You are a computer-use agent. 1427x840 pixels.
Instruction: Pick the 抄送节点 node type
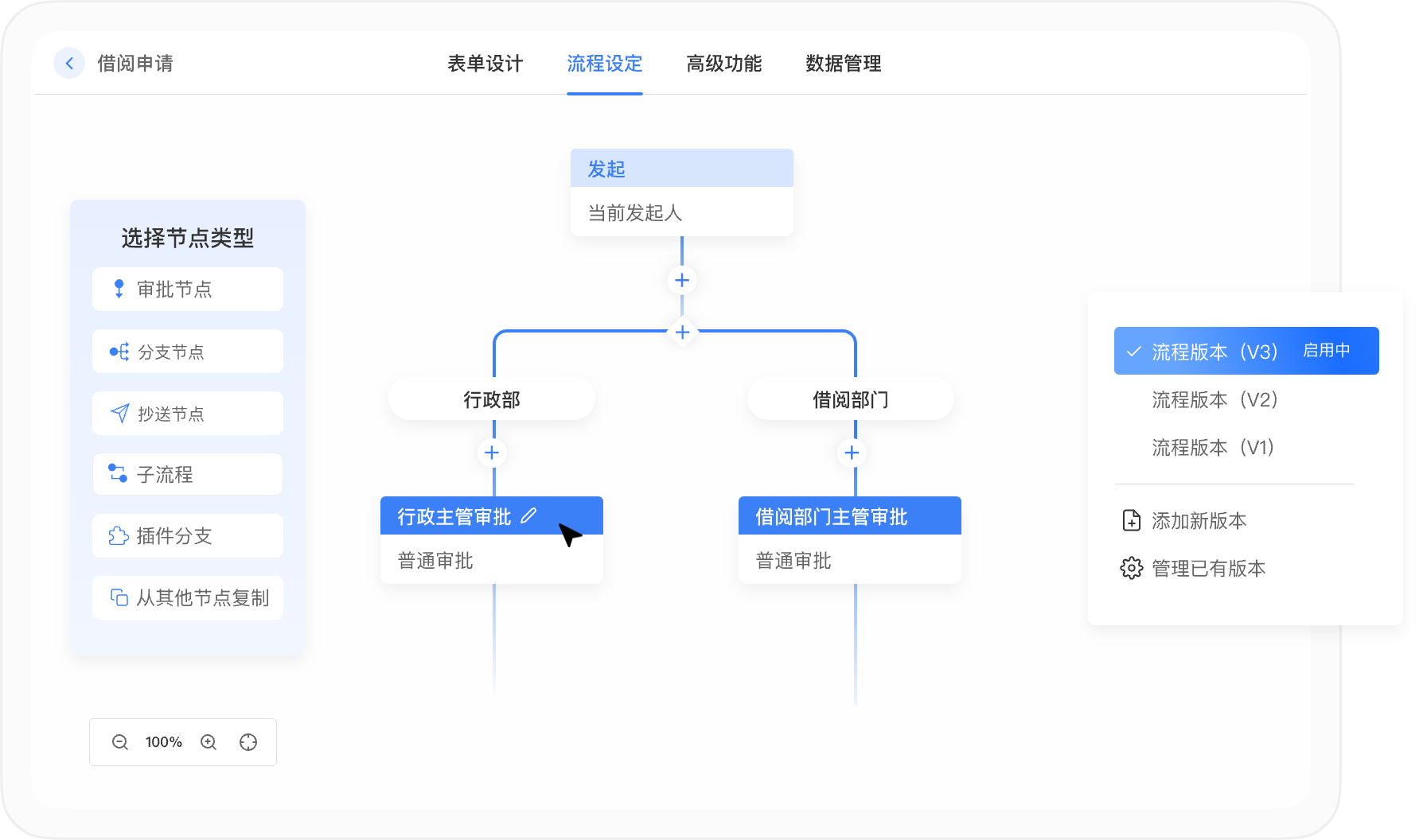click(188, 413)
